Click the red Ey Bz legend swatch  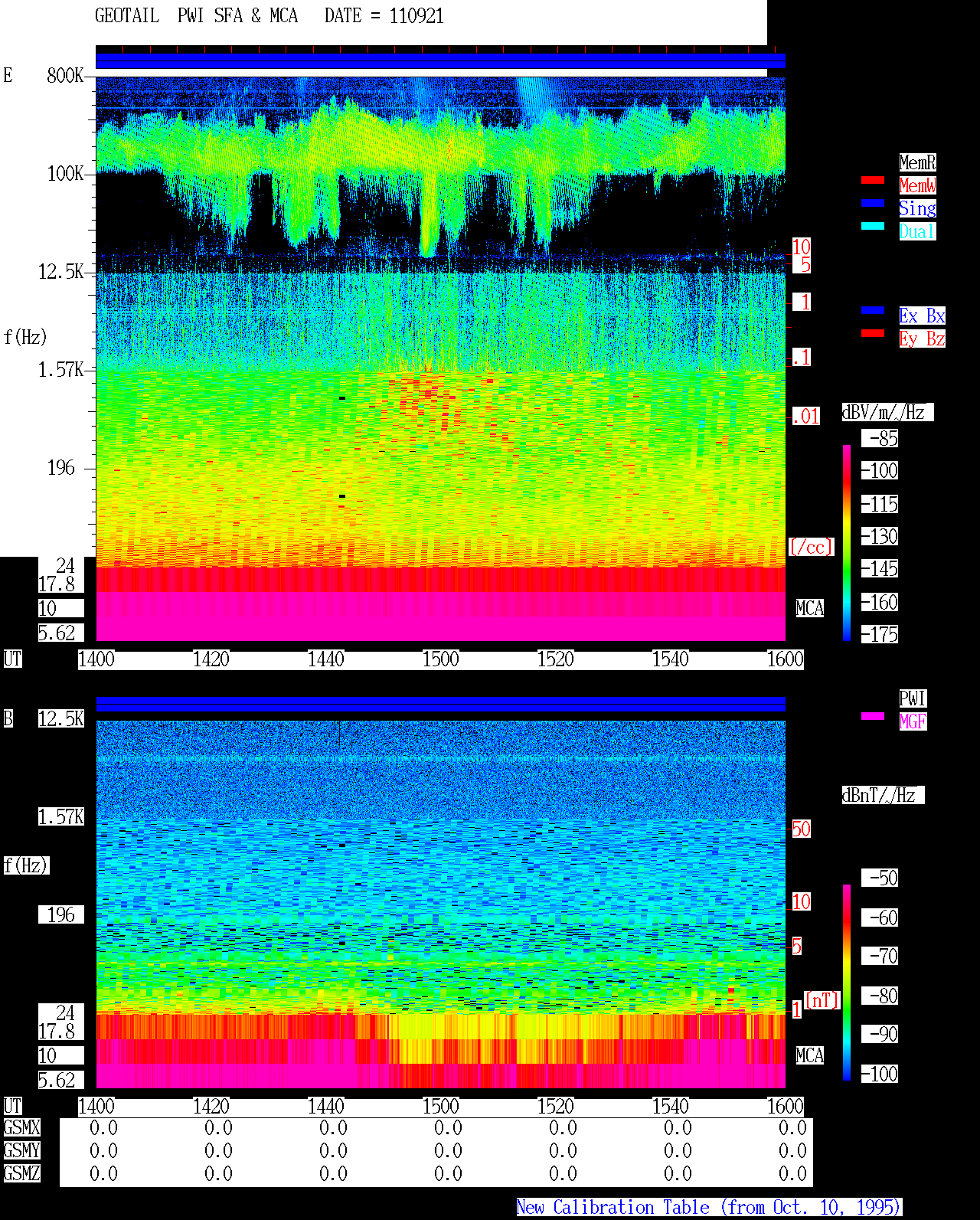point(873,333)
